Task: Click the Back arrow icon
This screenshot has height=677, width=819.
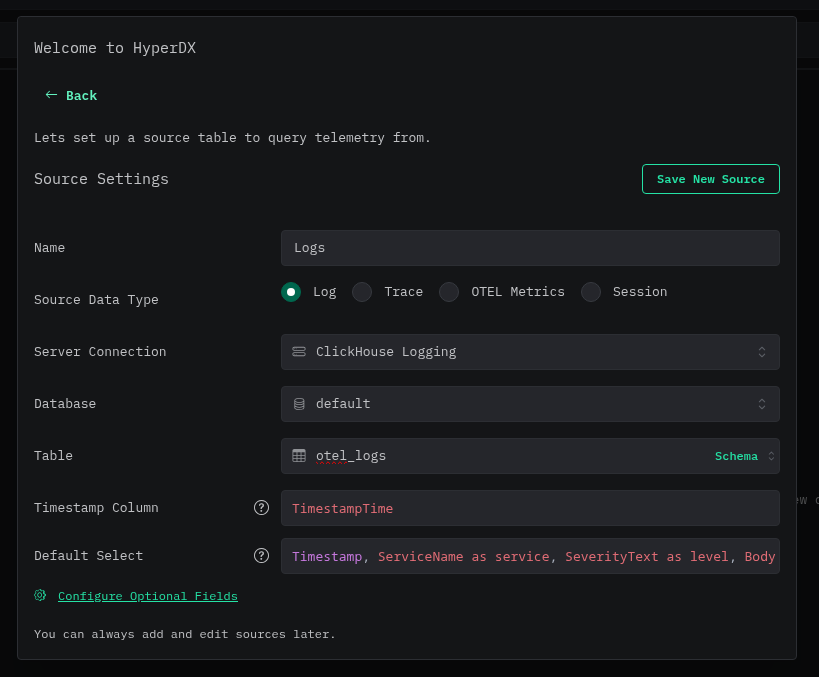Action: coord(51,95)
